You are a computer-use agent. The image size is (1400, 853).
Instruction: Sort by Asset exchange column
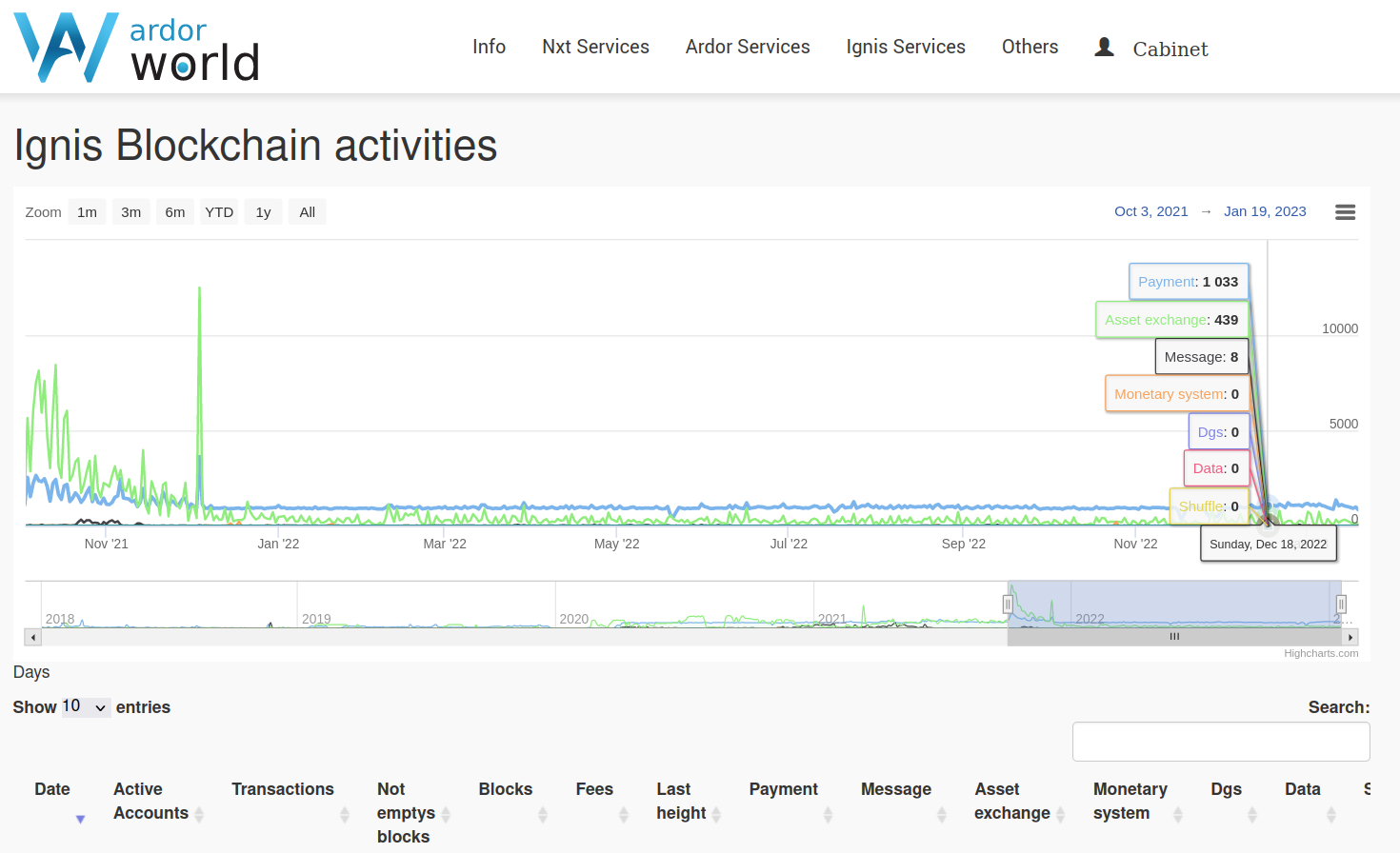[1019, 802]
